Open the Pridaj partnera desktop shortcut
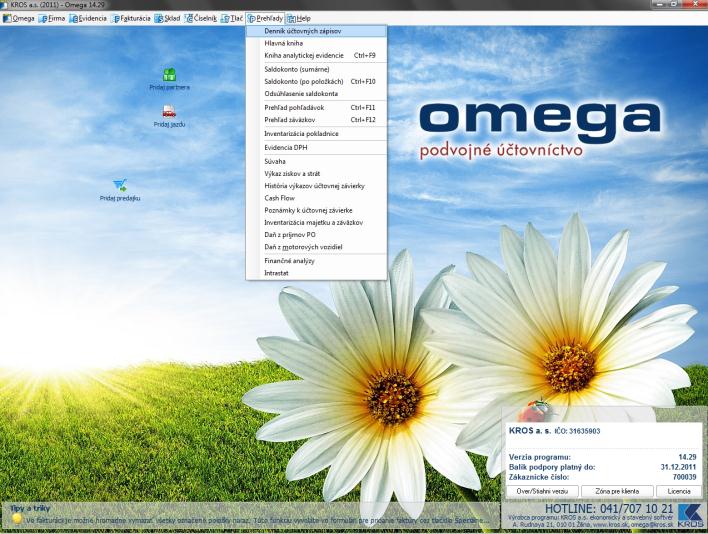 click(169, 79)
